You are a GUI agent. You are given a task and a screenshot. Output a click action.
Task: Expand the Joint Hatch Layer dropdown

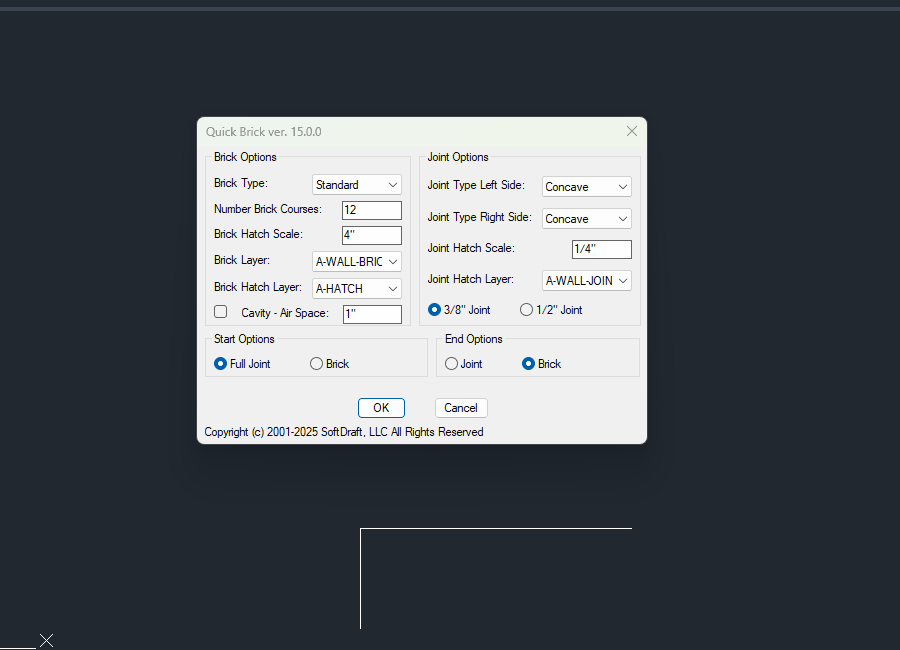(x=586, y=281)
